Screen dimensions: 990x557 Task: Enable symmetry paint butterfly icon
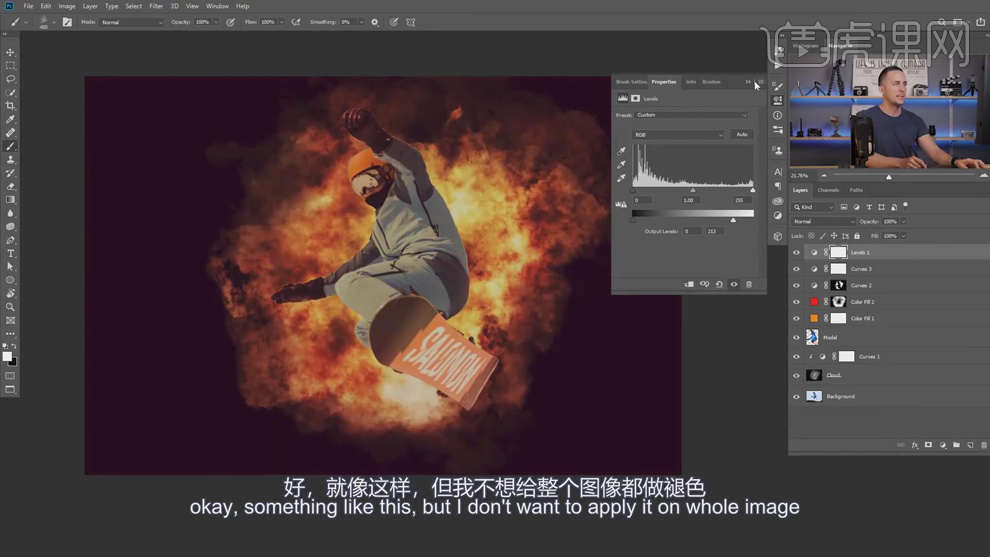pos(410,22)
